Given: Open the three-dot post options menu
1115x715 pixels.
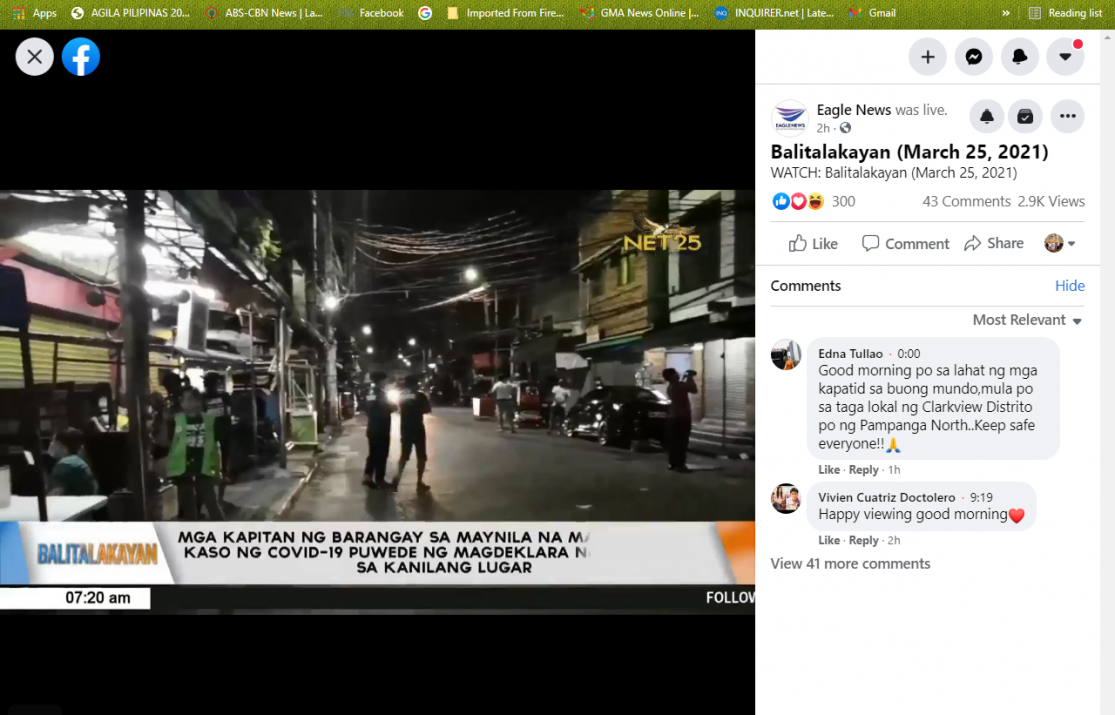Looking at the screenshot, I should (x=1067, y=117).
